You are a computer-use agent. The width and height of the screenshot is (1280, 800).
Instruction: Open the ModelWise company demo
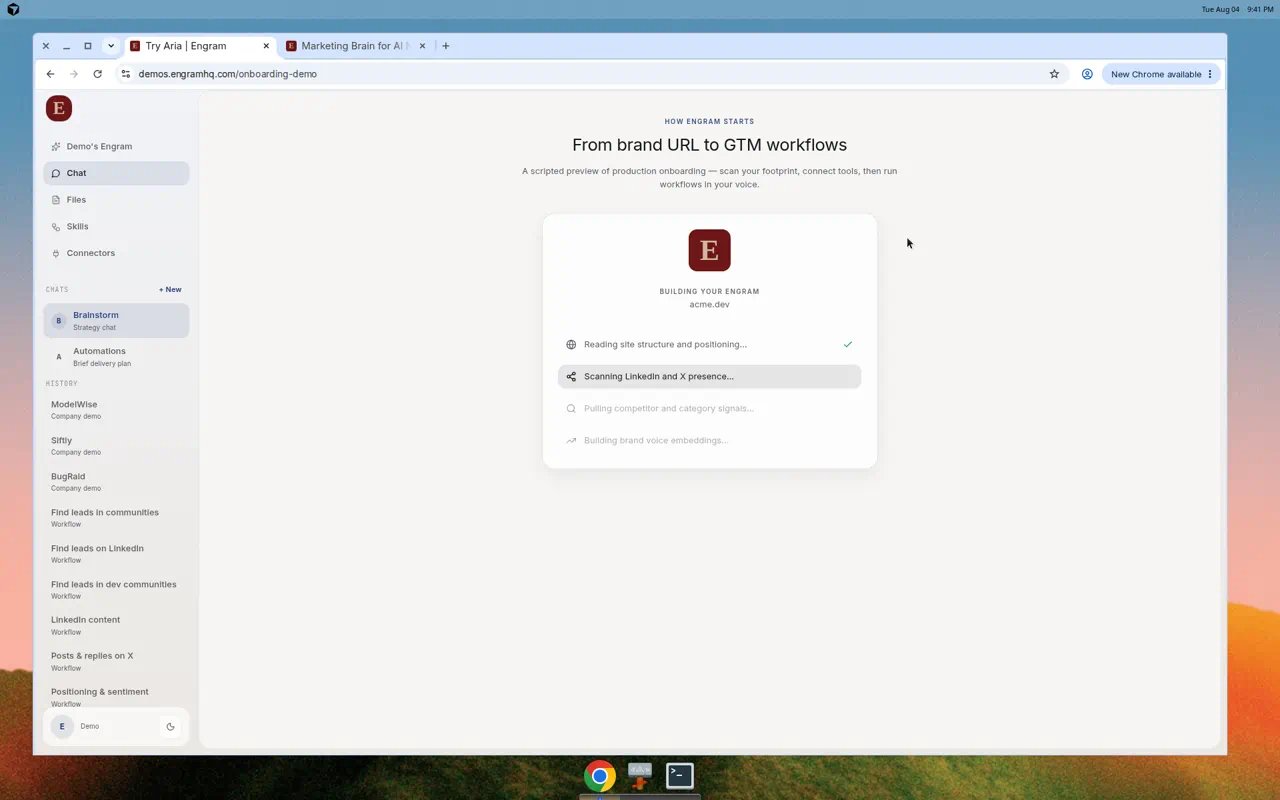116,410
